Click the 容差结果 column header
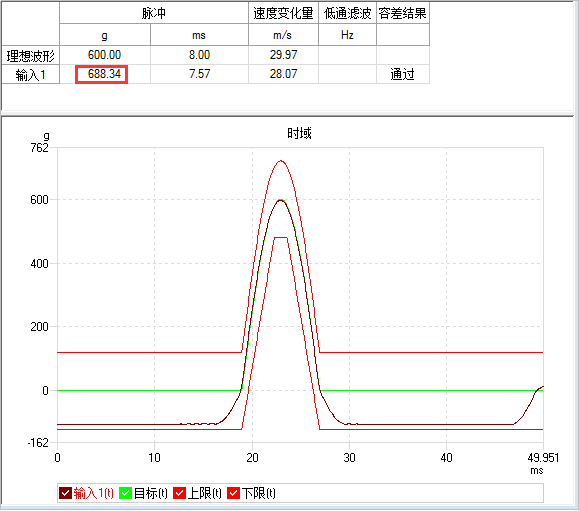The image size is (579, 511). (403, 13)
